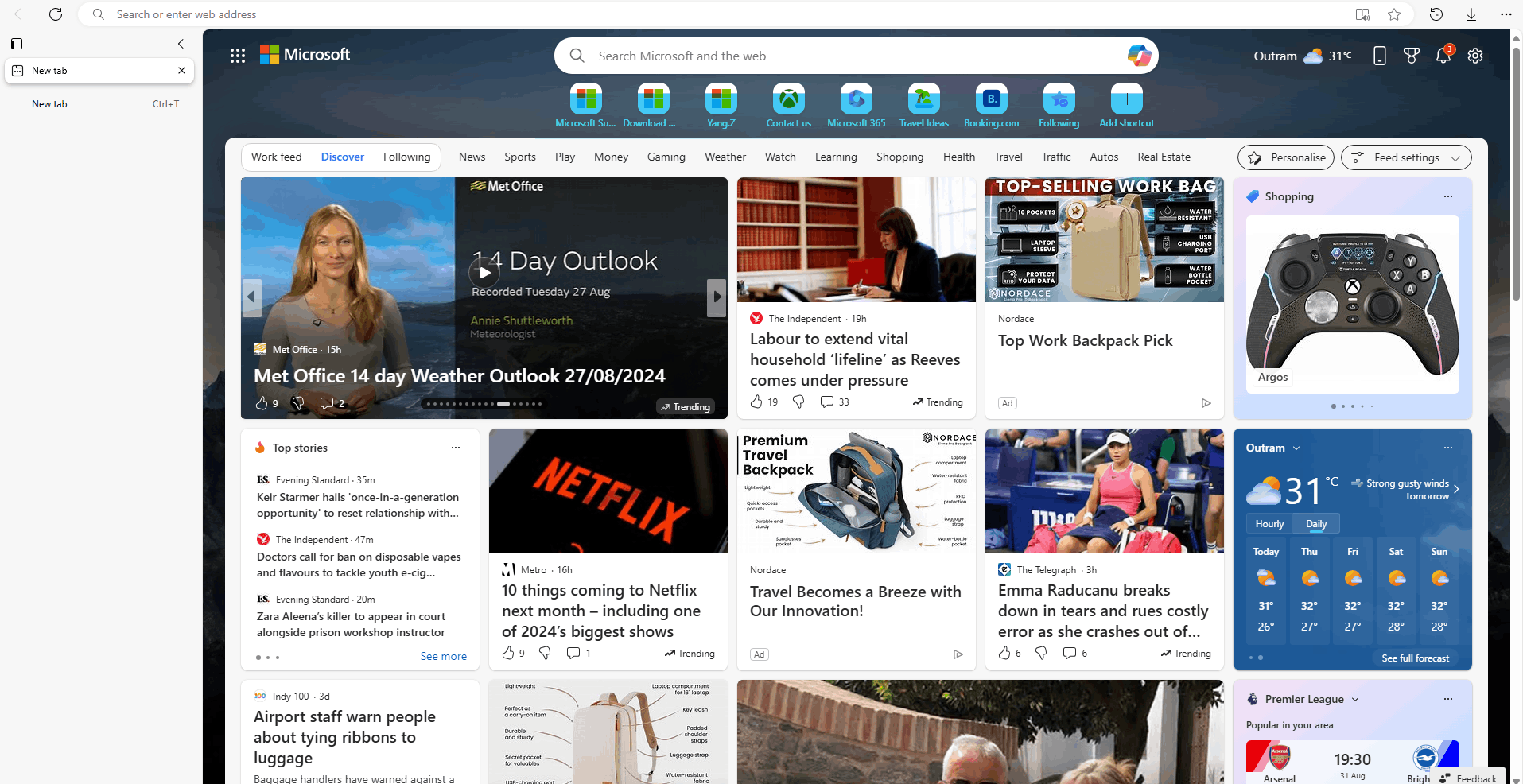Collapse the vertical tabs pane
Image resolution: width=1523 pixels, height=784 pixels.
coord(181,44)
